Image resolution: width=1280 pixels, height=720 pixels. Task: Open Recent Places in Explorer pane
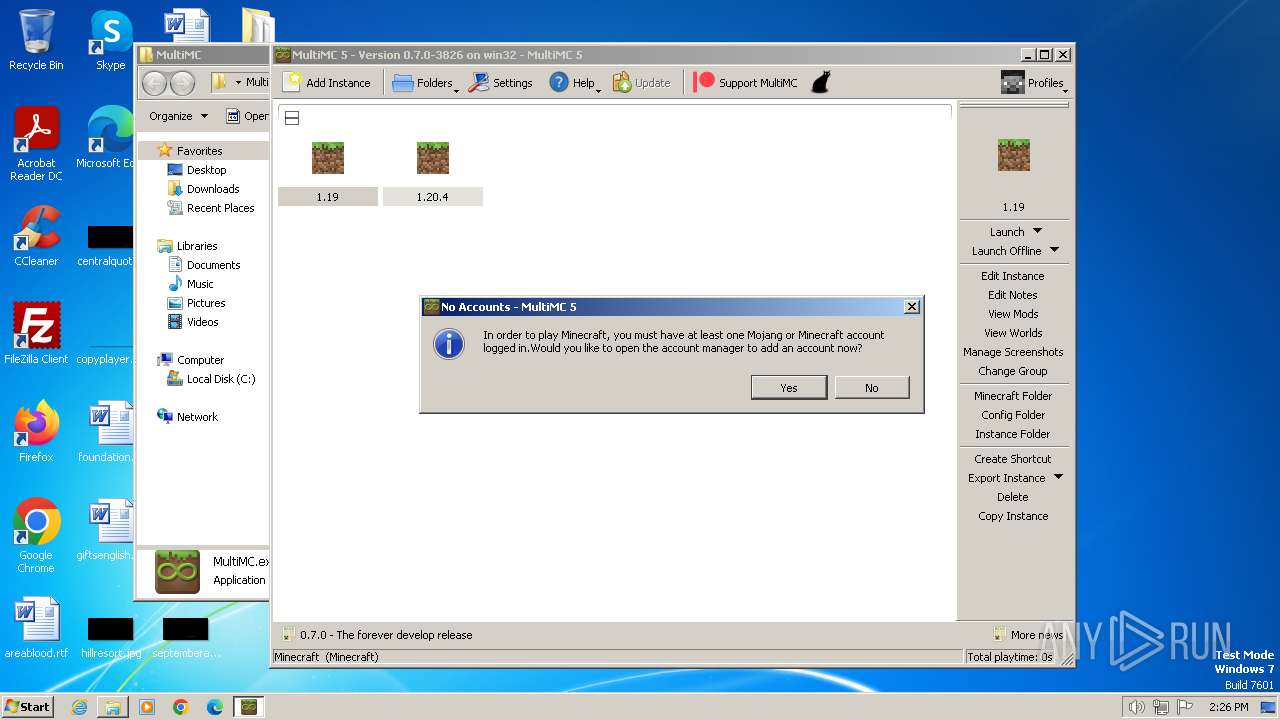pyautogui.click(x=220, y=208)
